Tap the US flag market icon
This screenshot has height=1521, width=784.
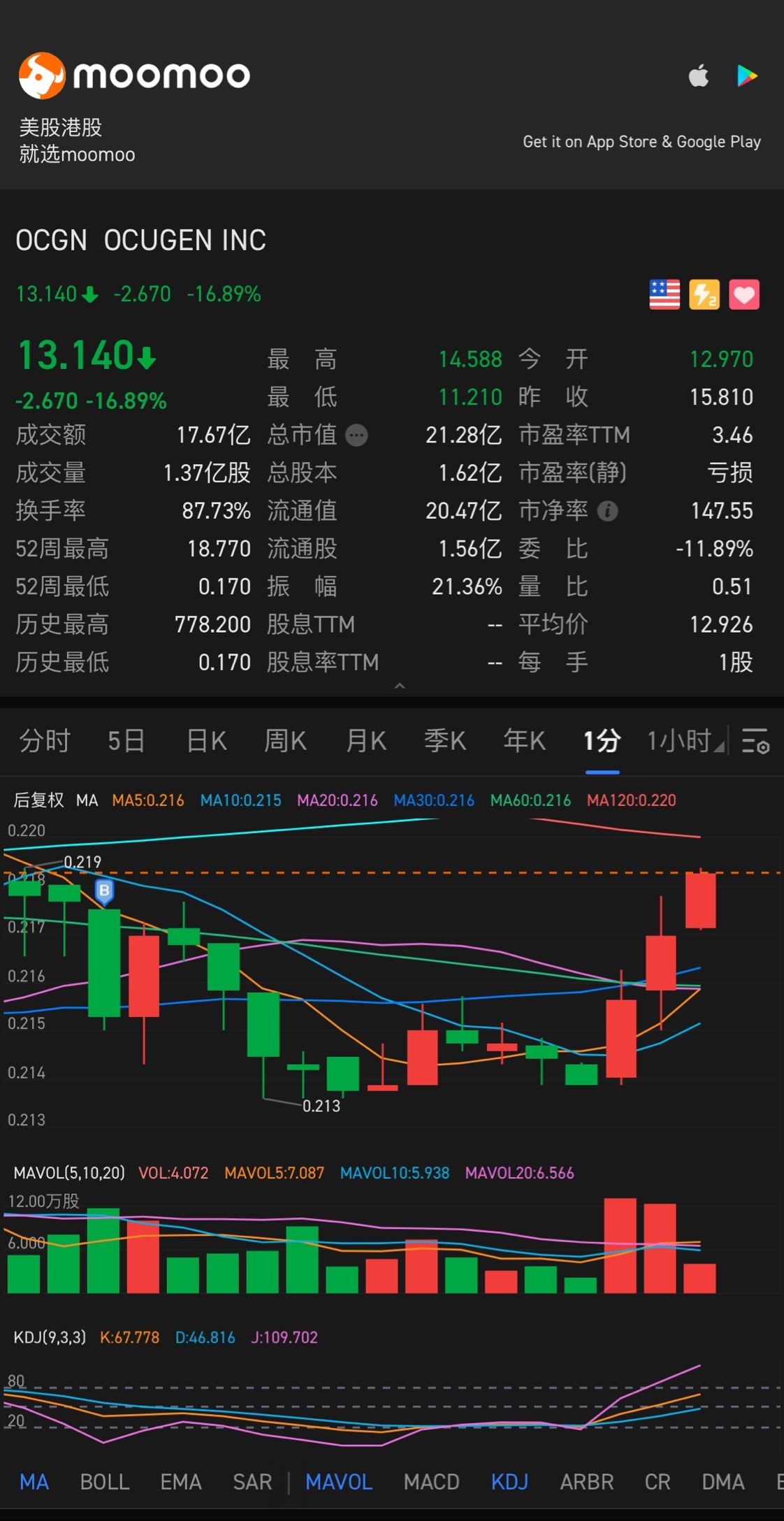click(x=665, y=294)
